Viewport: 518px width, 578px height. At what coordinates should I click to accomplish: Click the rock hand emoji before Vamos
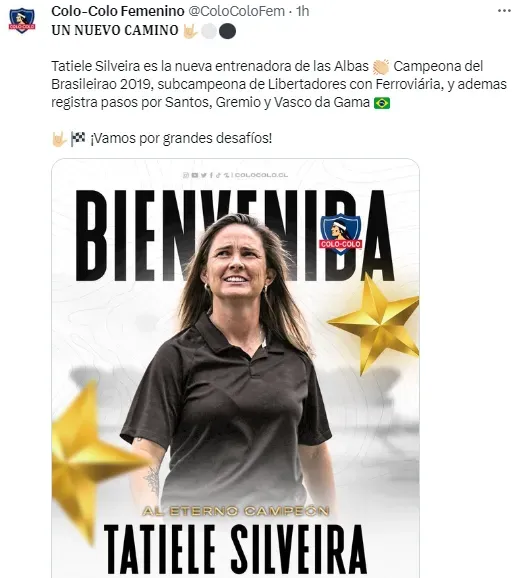pyautogui.click(x=59, y=139)
